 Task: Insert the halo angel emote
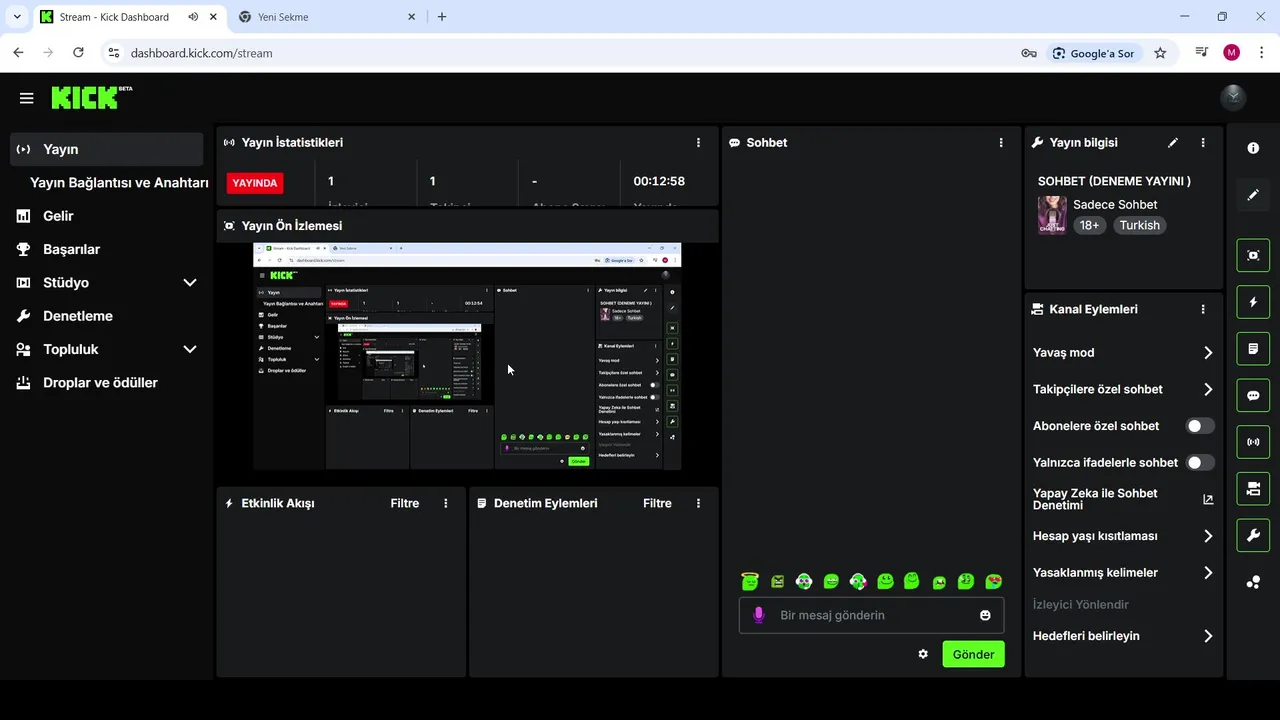pyautogui.click(x=750, y=581)
